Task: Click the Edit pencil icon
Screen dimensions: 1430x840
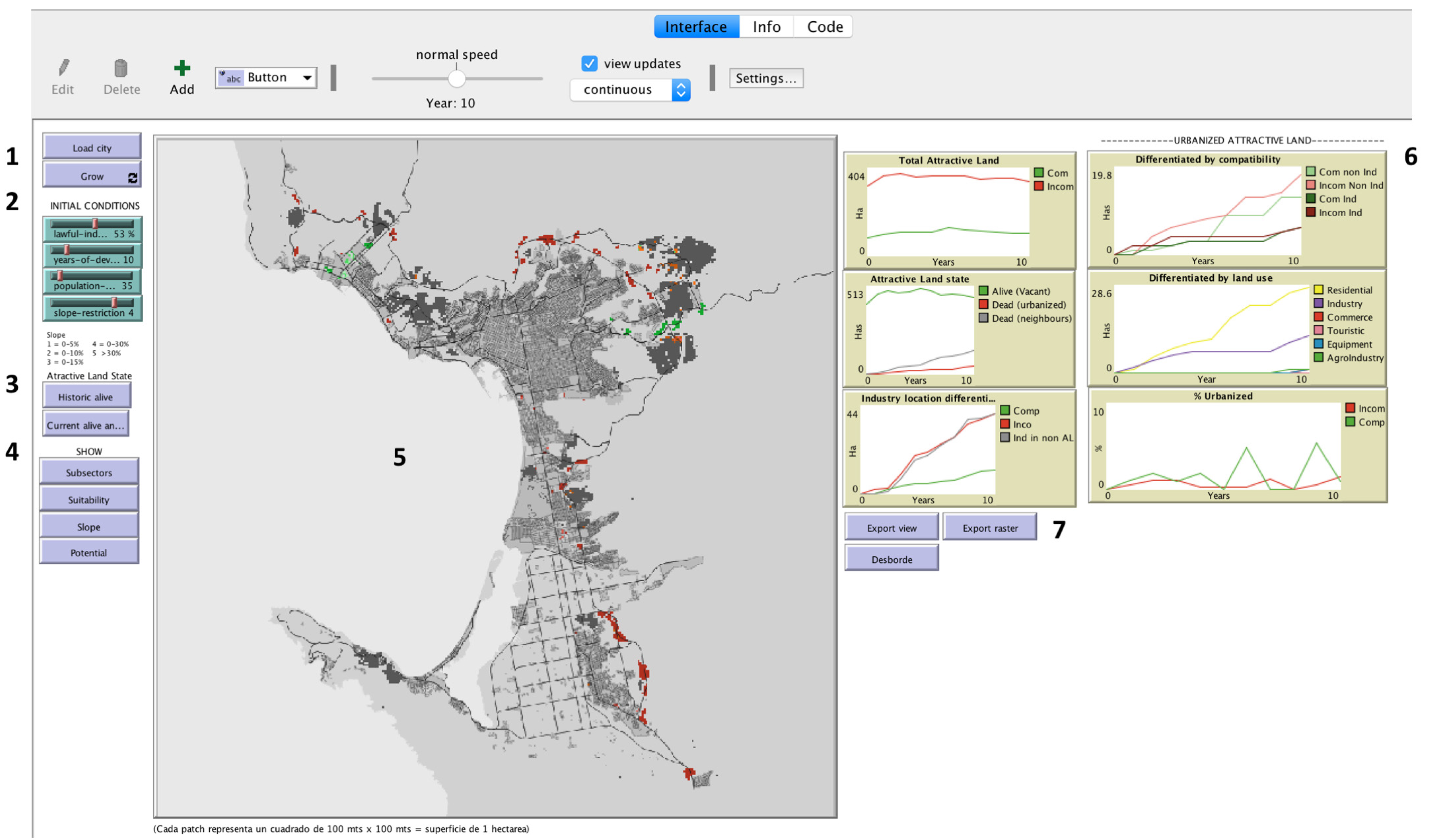Action: point(63,68)
